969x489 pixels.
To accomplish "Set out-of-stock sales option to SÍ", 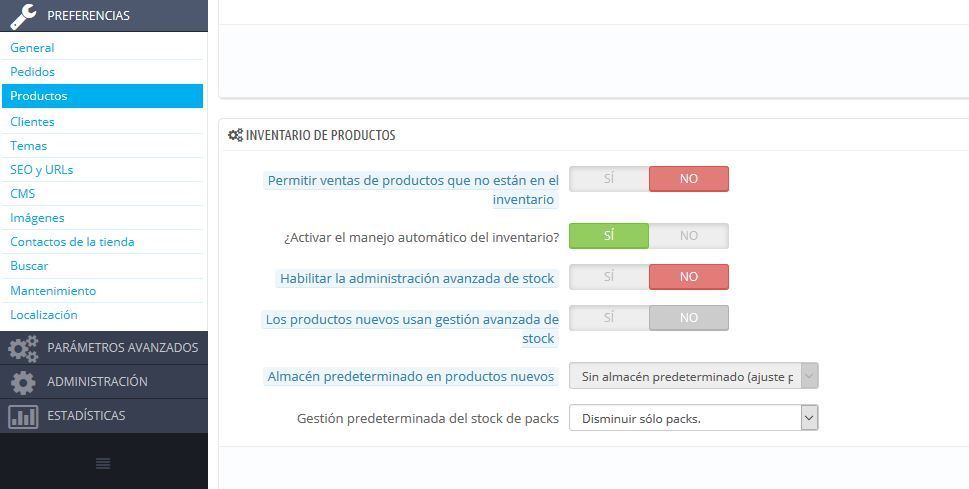I will tap(609, 179).
